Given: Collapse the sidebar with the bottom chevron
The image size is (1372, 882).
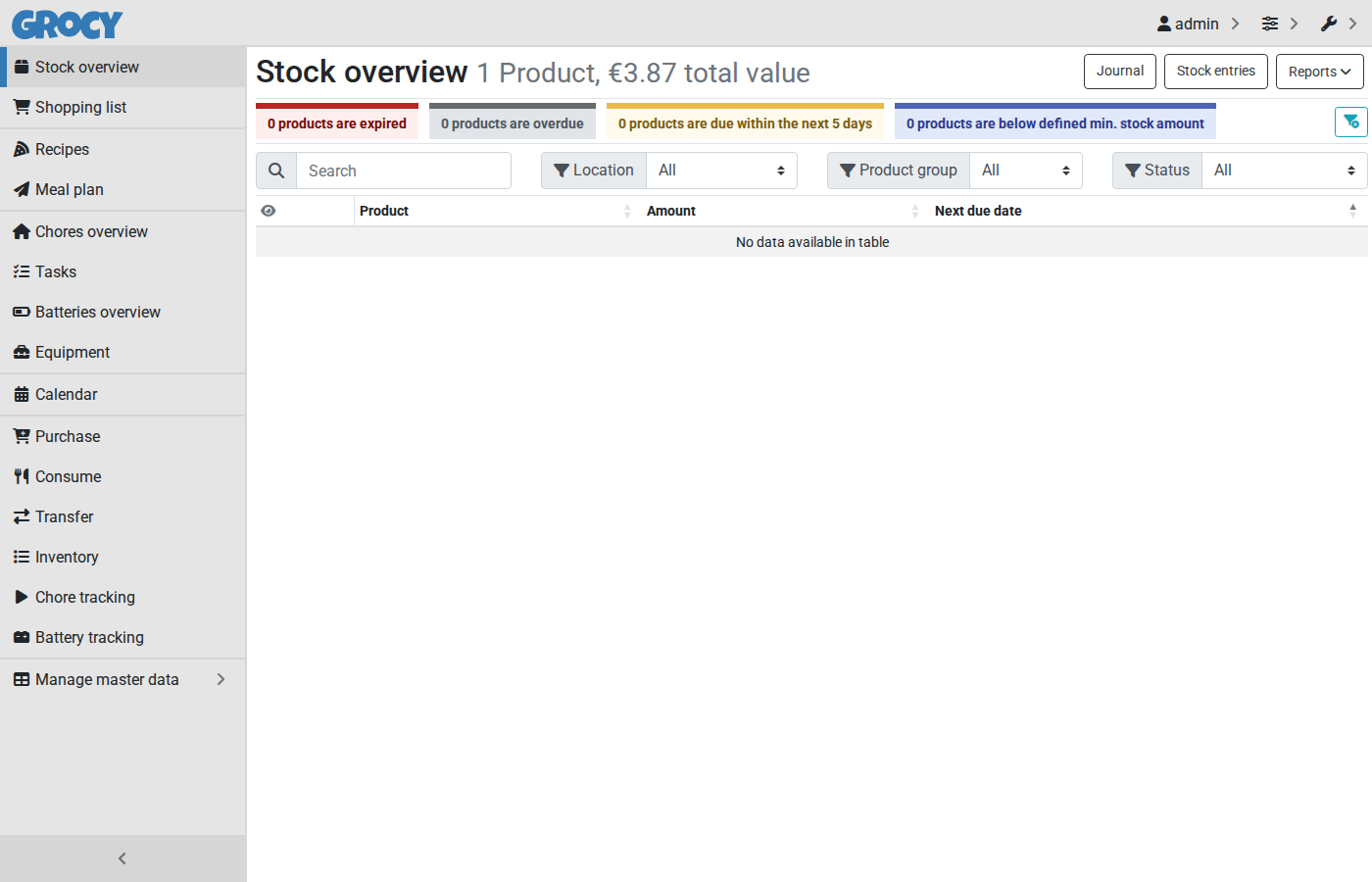Looking at the screenshot, I should pos(122,858).
